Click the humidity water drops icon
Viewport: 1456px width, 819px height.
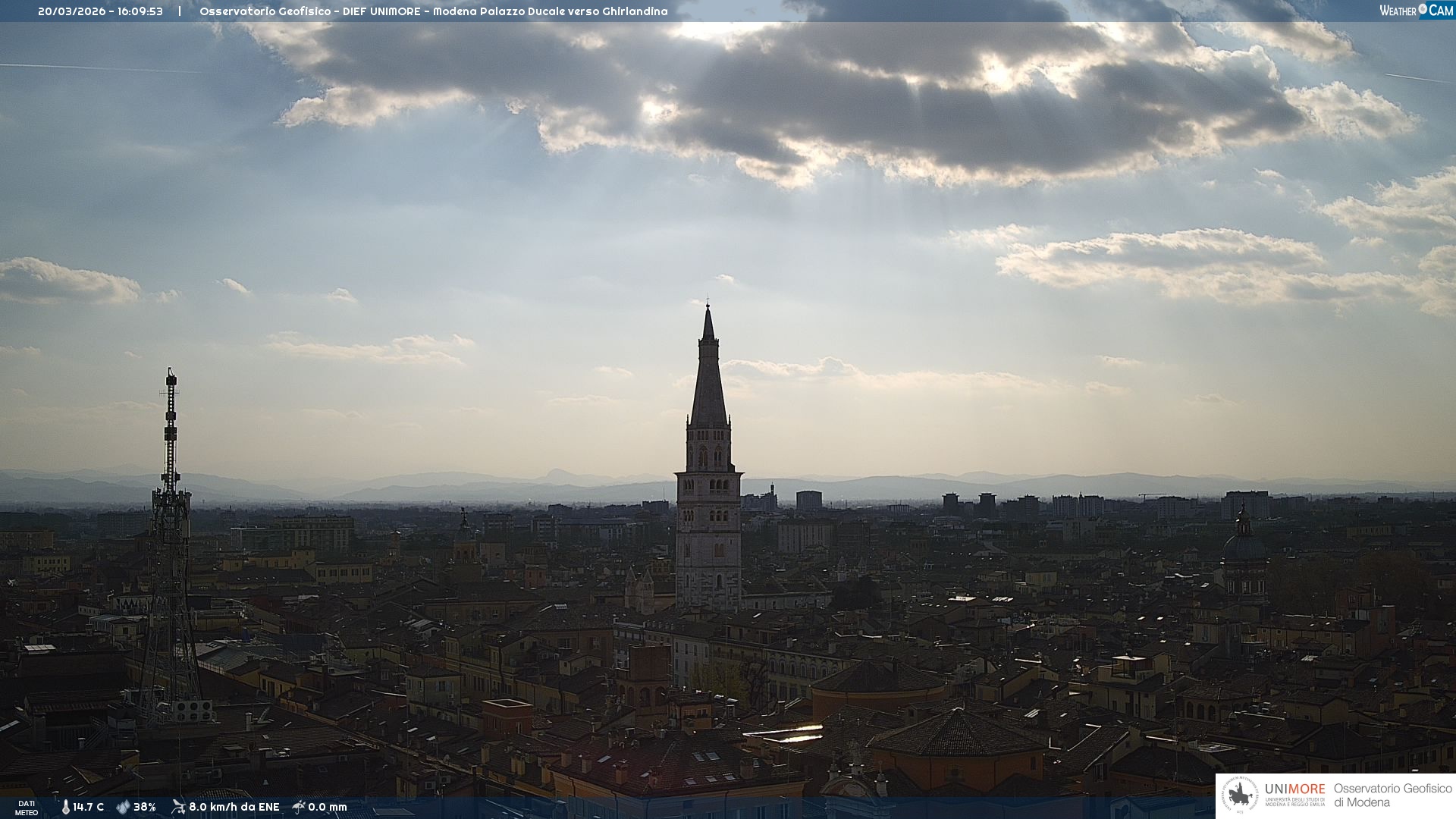click(x=123, y=807)
